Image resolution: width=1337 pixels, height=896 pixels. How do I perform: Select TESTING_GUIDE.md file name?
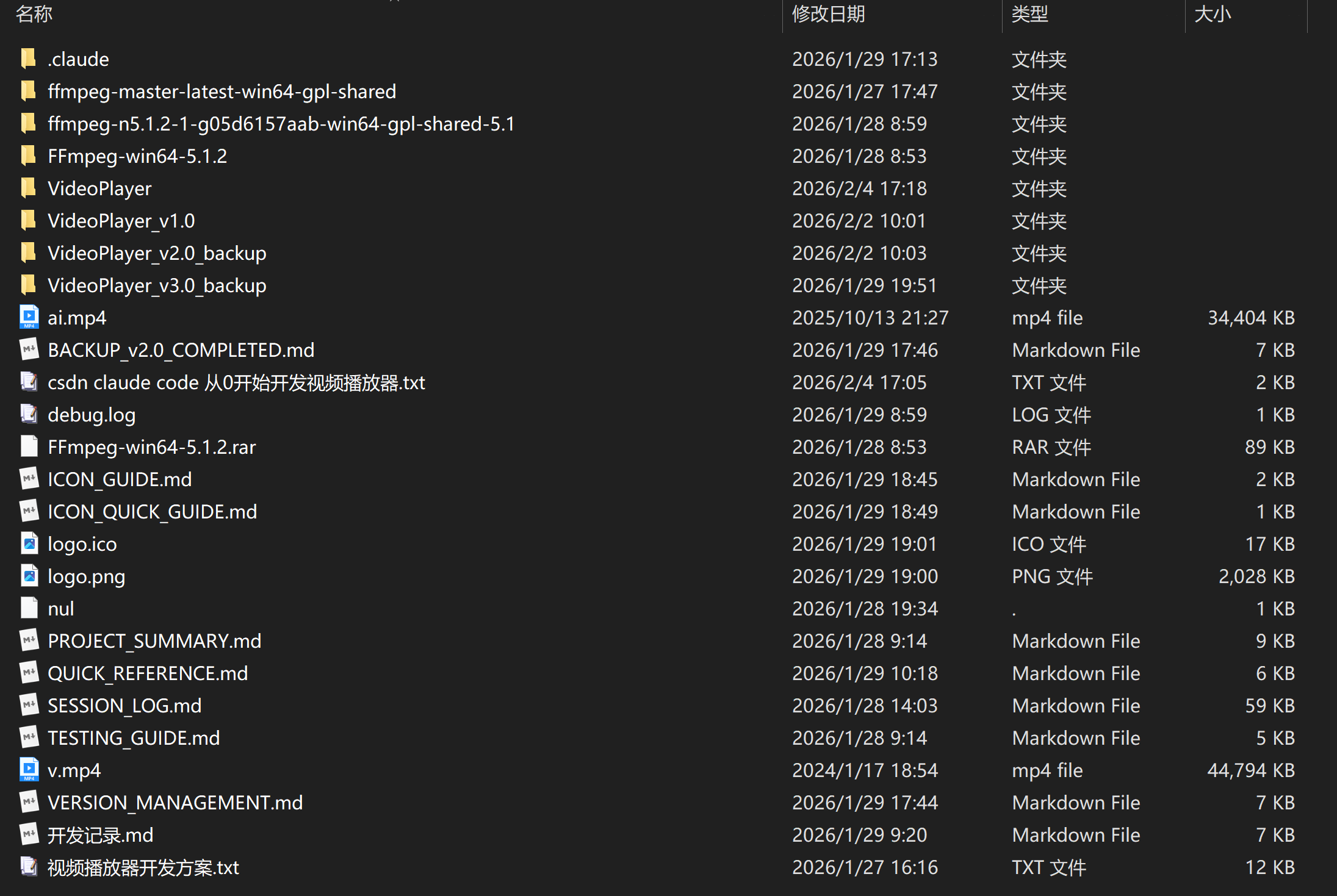(x=134, y=738)
